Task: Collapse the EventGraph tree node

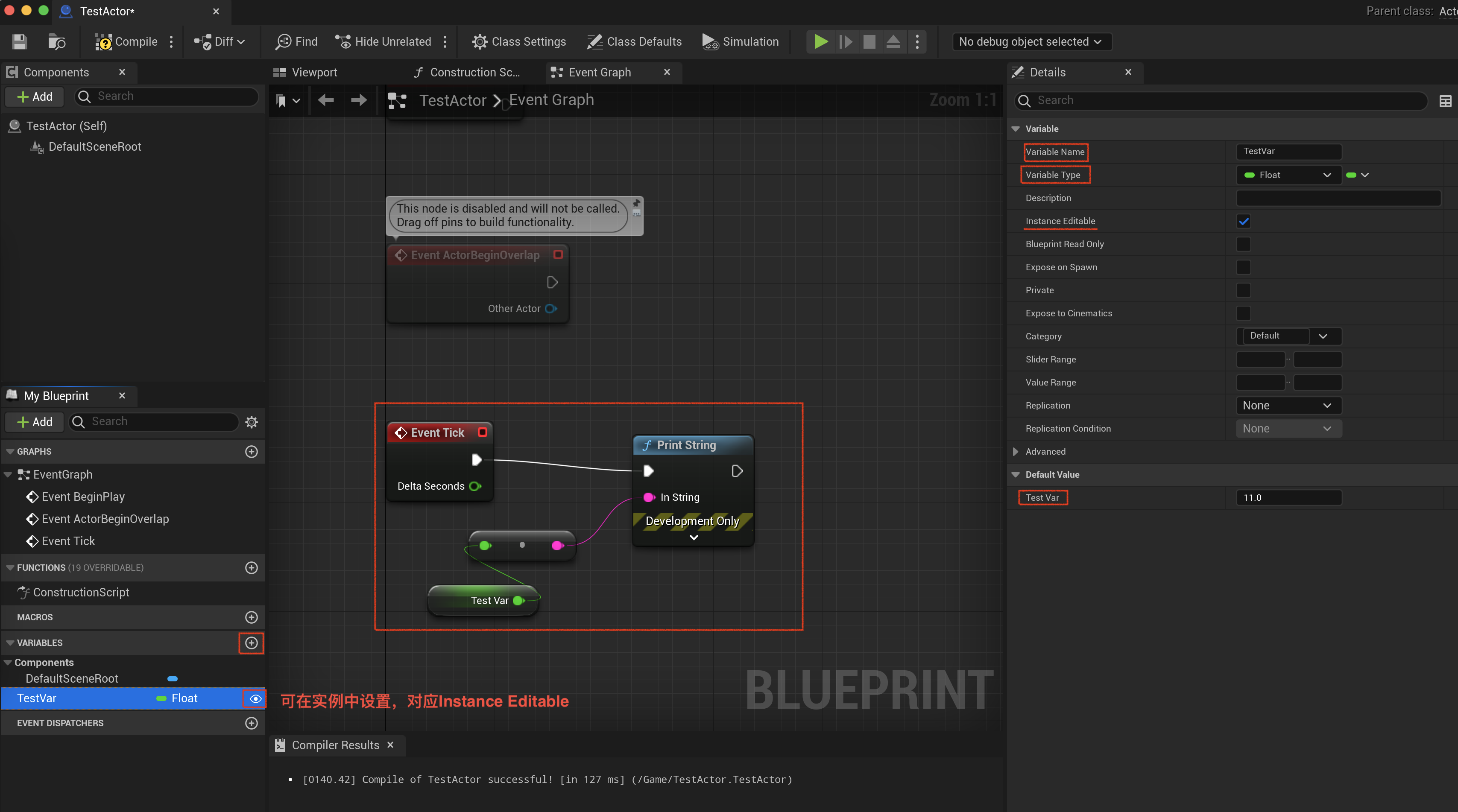Action: 8,475
